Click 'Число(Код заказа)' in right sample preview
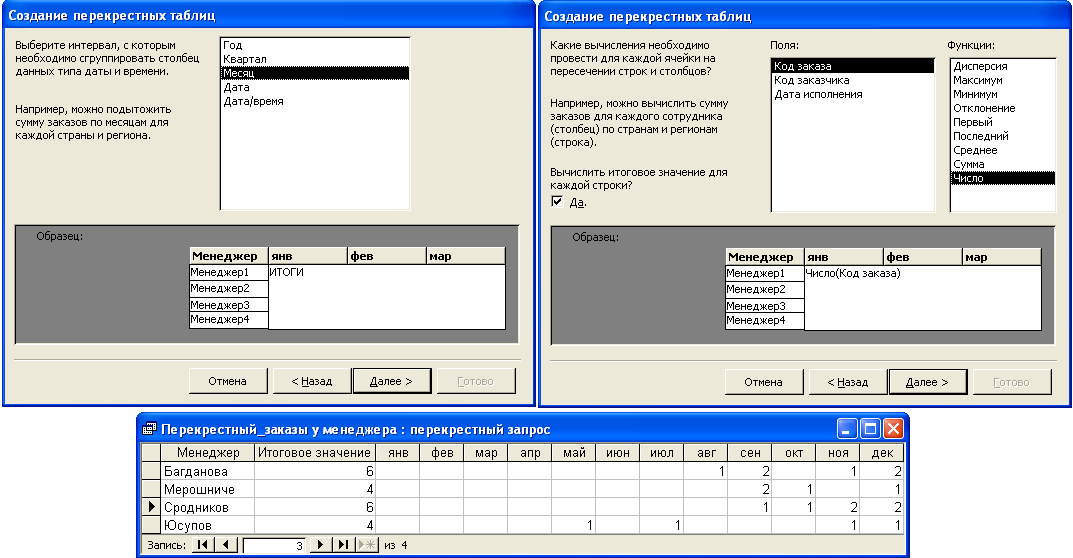This screenshot has width=1073, height=558. coord(853,273)
